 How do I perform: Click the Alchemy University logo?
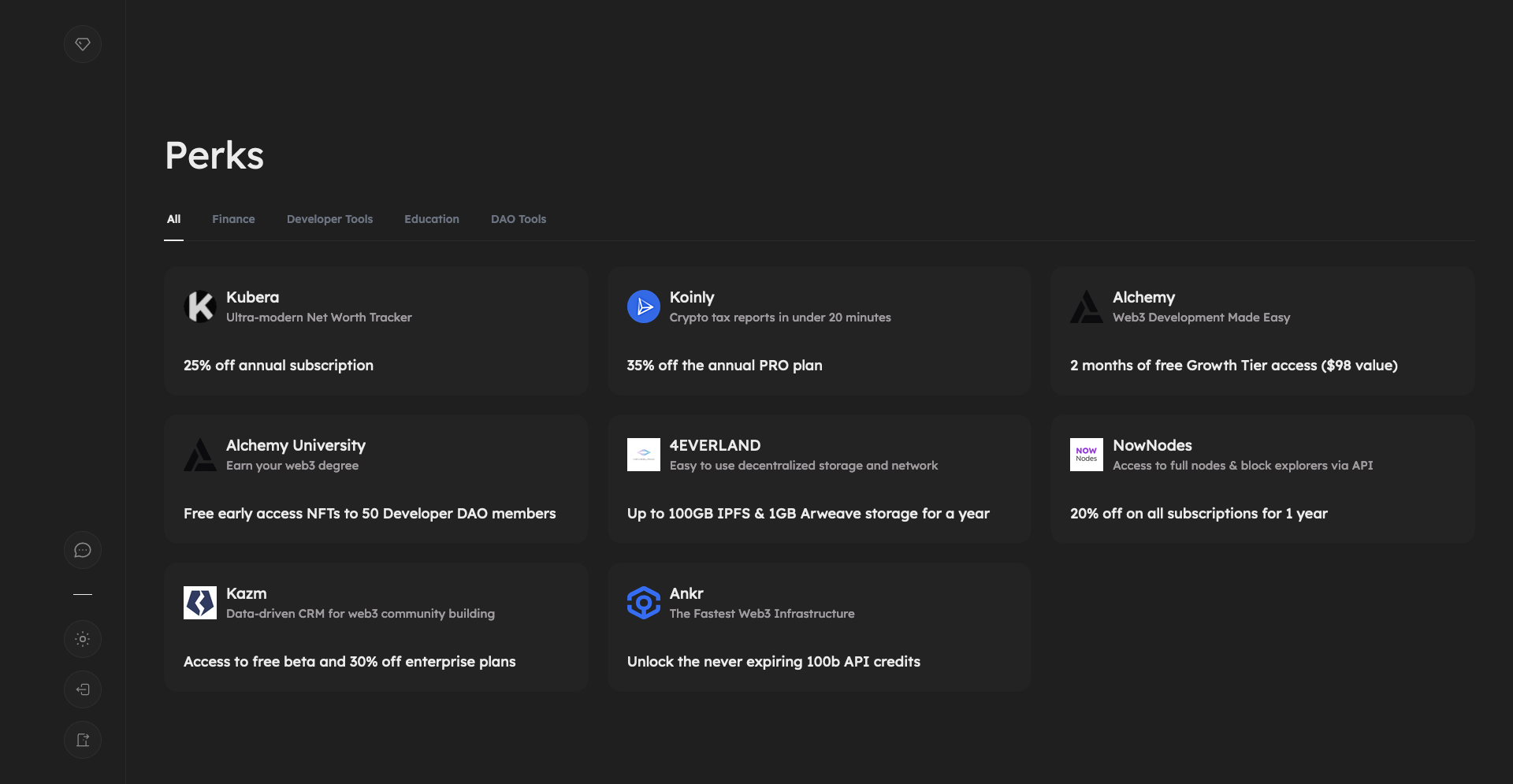click(x=200, y=455)
